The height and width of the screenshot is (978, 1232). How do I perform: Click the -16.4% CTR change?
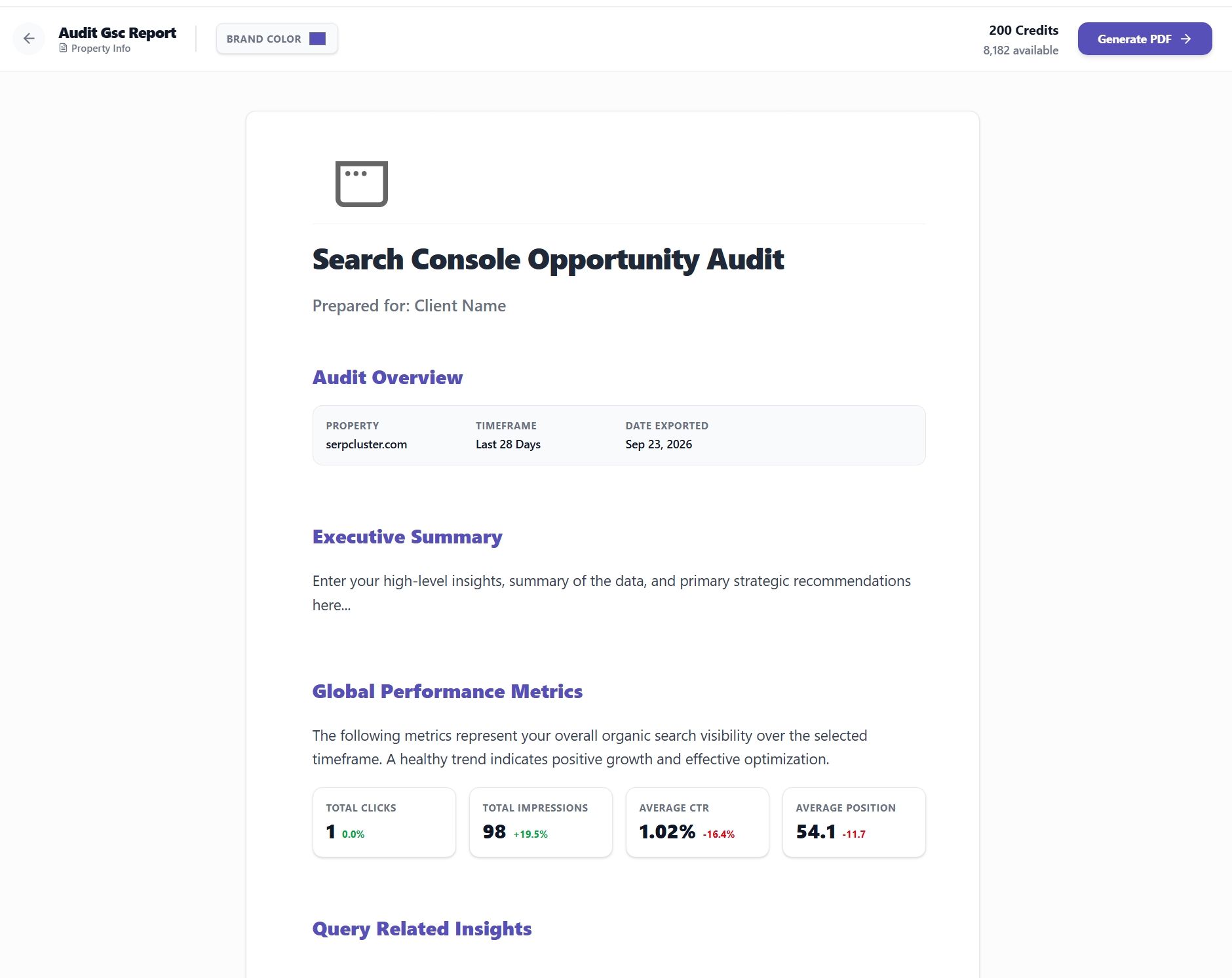point(719,834)
